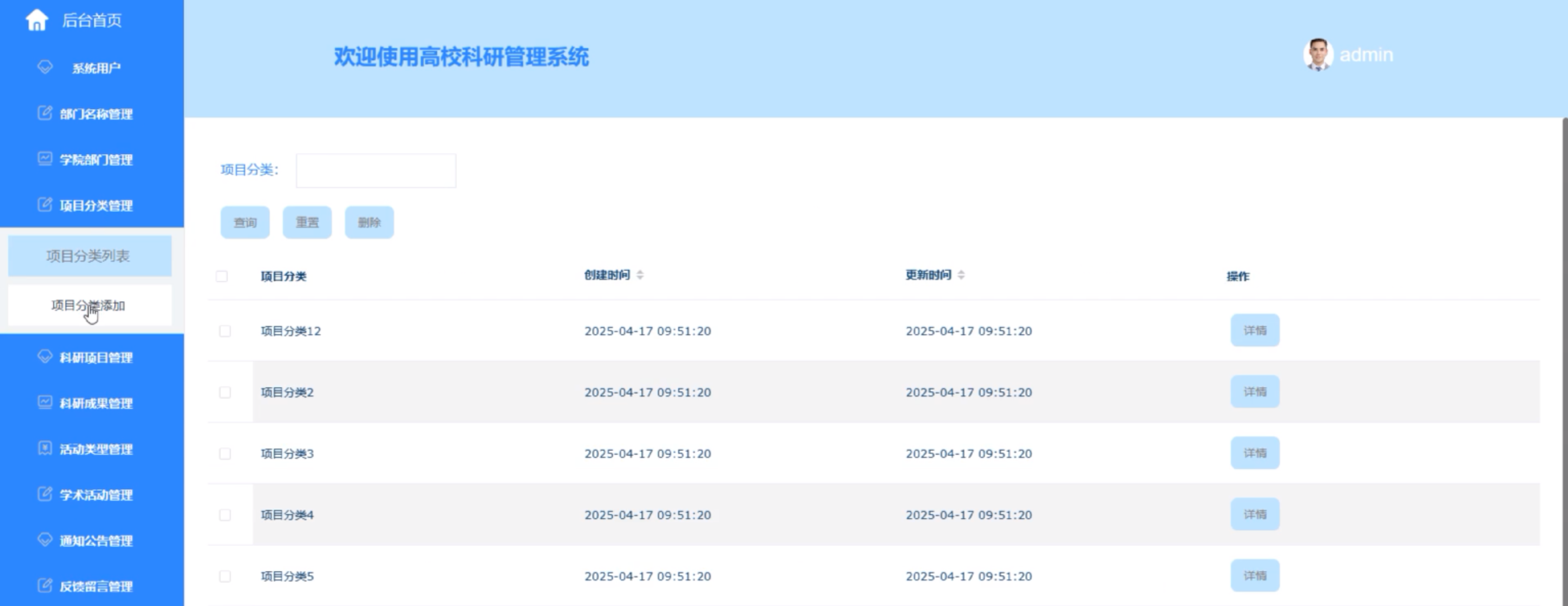The image size is (1568, 606).
Task: Toggle the select-all checkbox in table header
Action: (222, 276)
